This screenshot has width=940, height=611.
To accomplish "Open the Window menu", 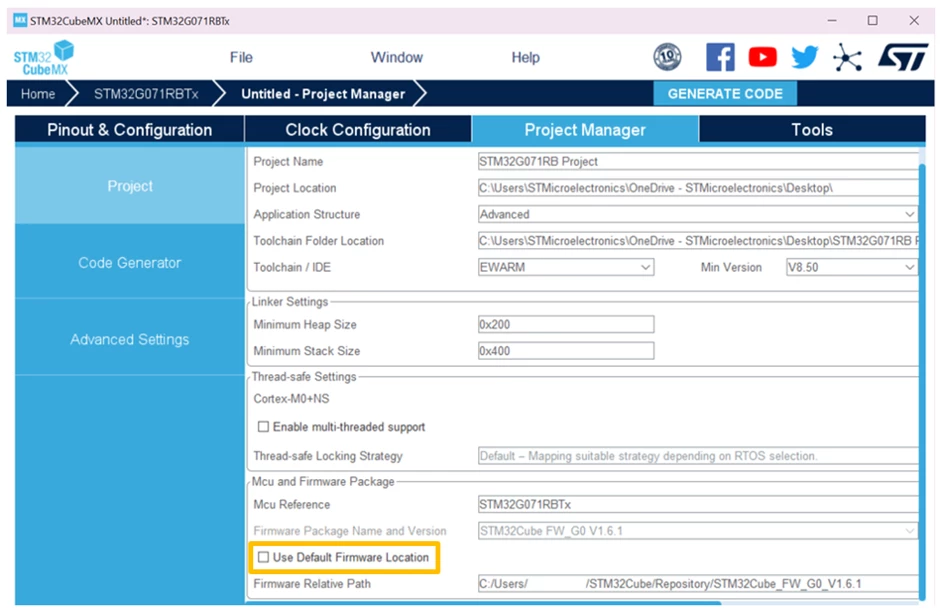I will [x=397, y=58].
